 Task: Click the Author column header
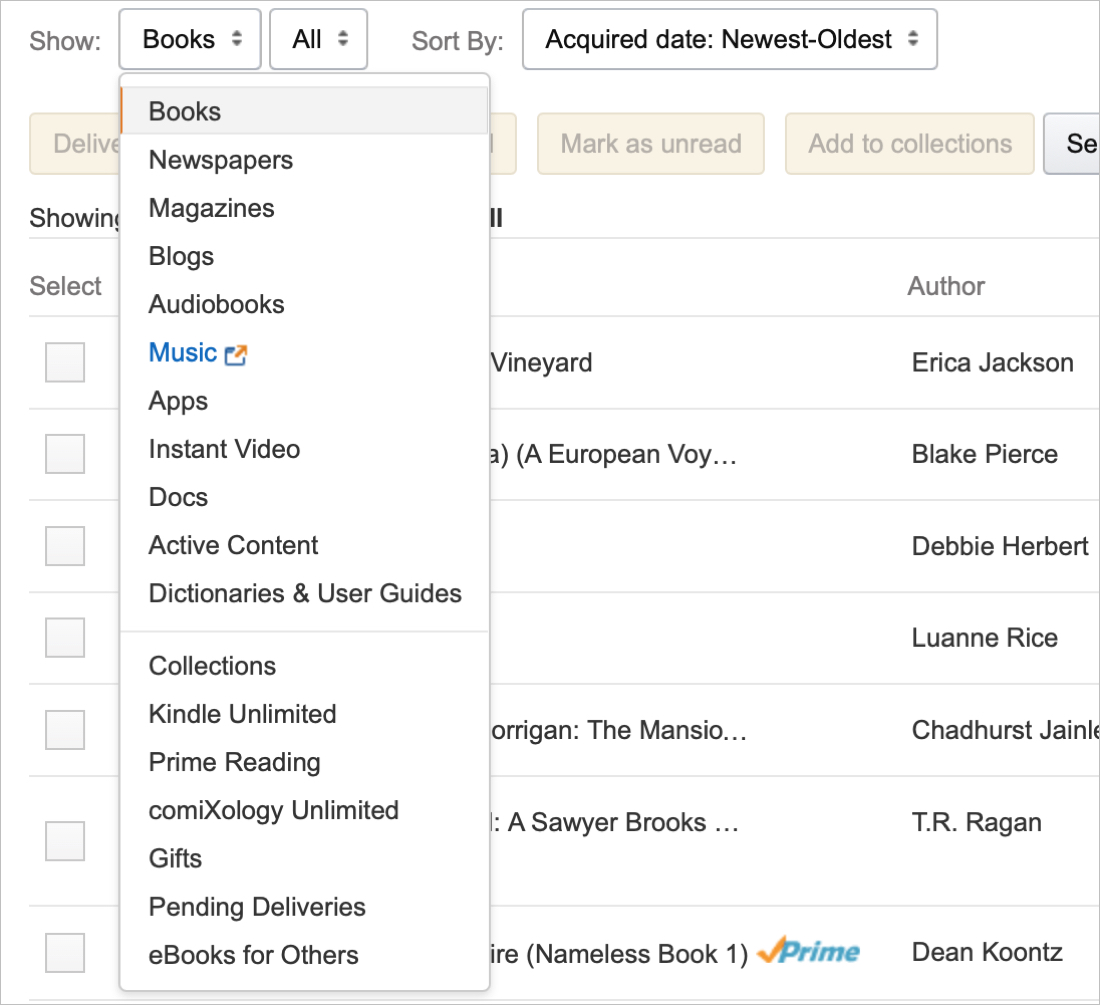(x=946, y=286)
